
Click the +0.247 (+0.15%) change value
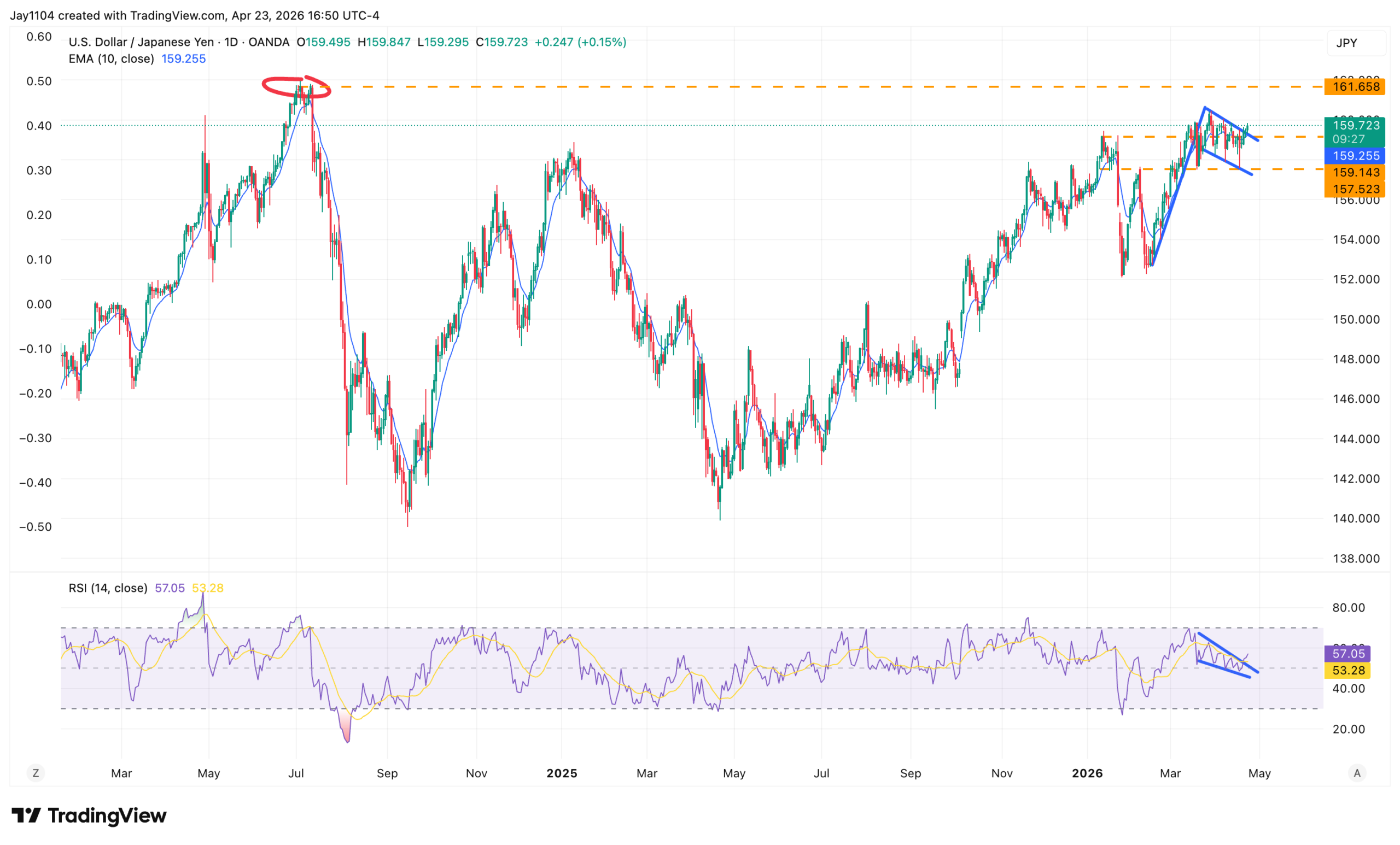click(x=581, y=42)
